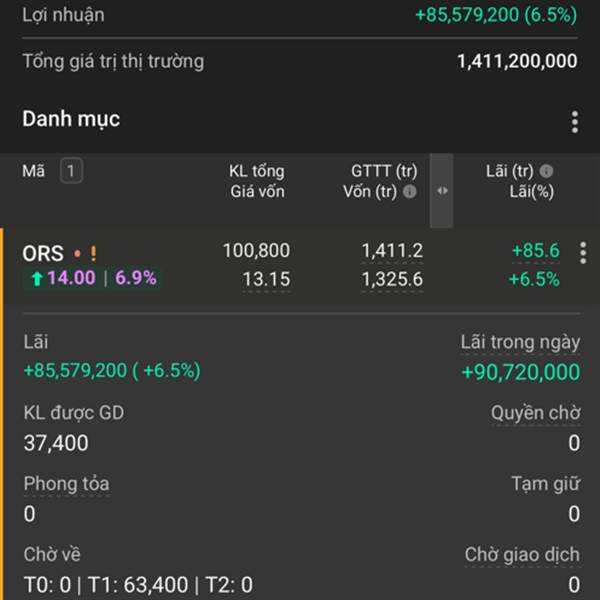Tap the orange dot indicator next to ORS

(x=77, y=253)
